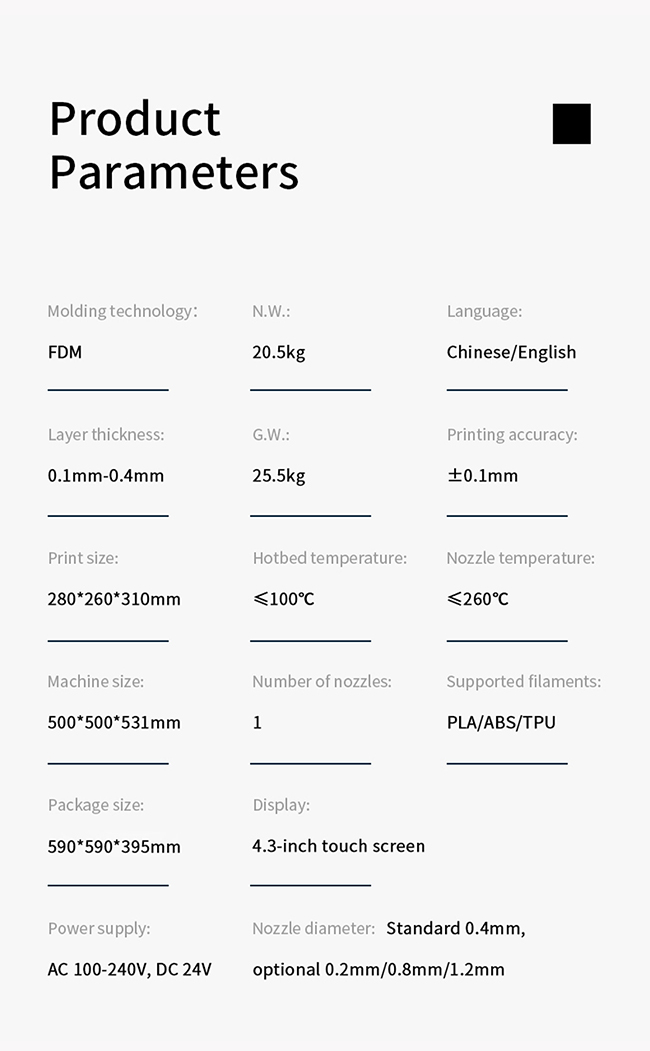Viewport: 650px width, 1051px height.
Task: Click the Number of nozzles label
Action: [322, 682]
